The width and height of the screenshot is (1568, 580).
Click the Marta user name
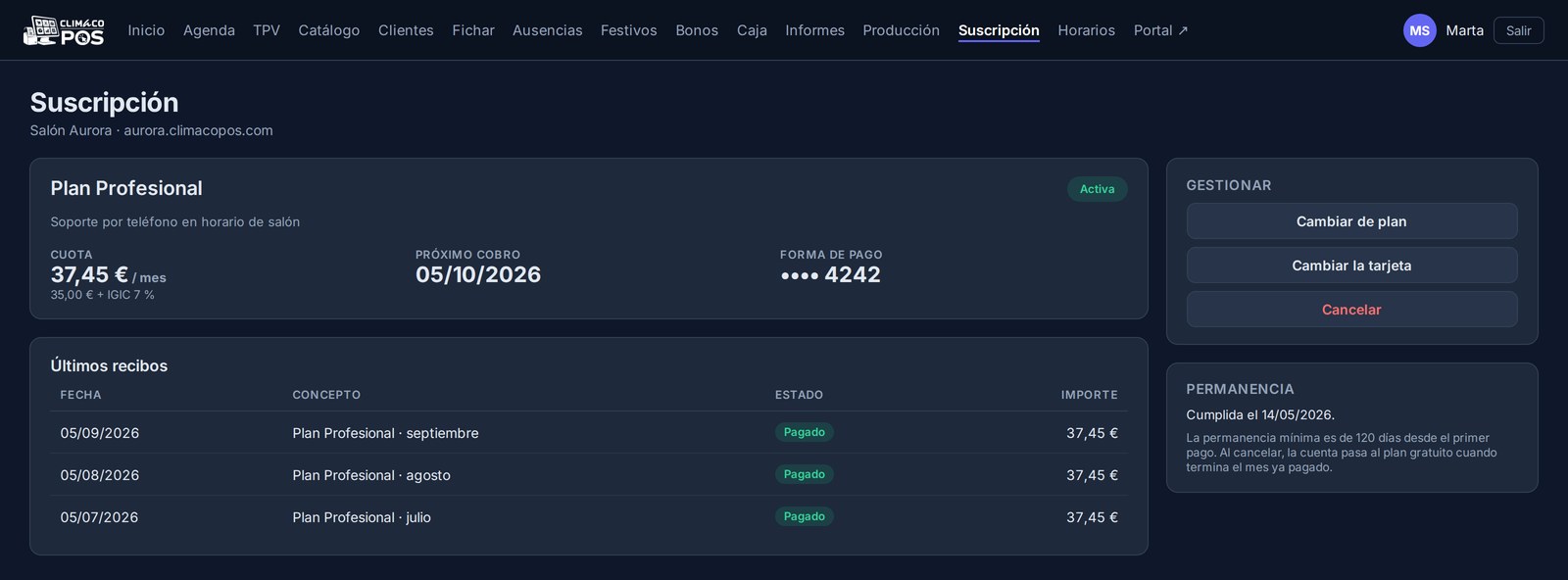tap(1464, 30)
